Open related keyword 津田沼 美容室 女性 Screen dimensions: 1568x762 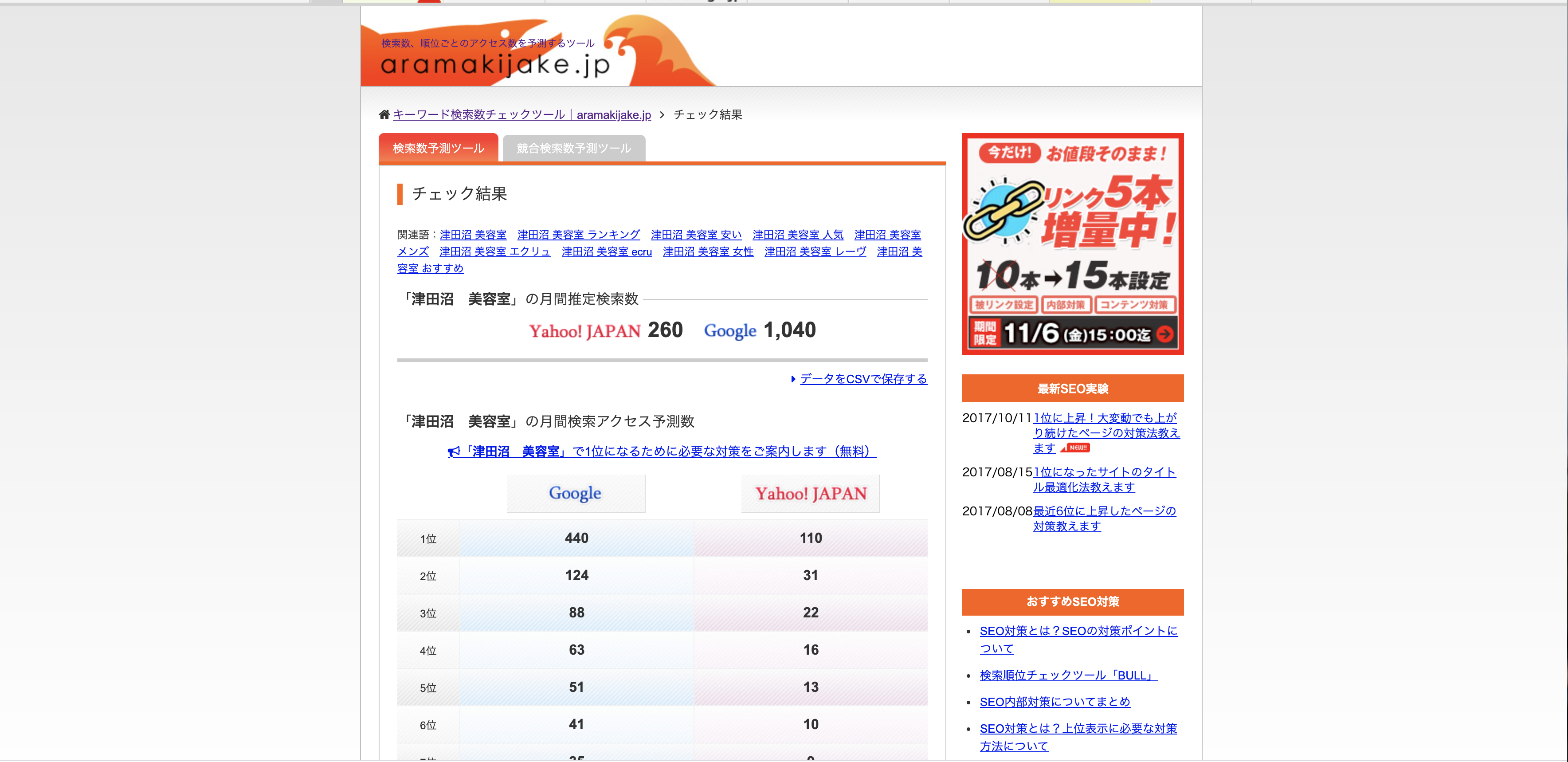708,251
